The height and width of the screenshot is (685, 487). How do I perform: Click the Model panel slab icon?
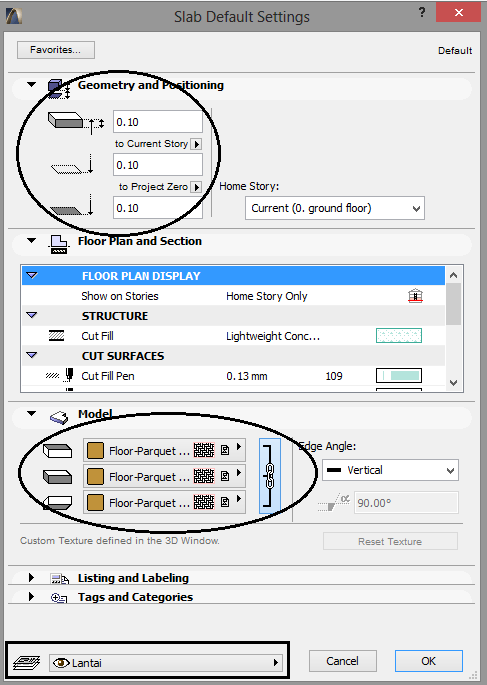[59, 418]
